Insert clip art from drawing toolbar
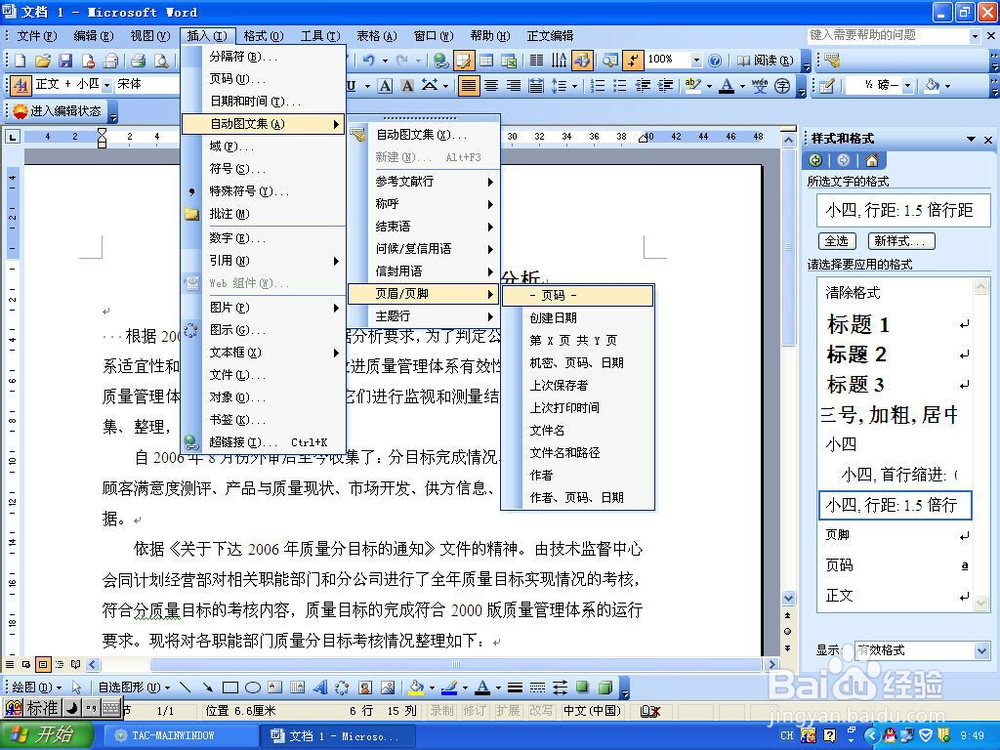 (365, 687)
